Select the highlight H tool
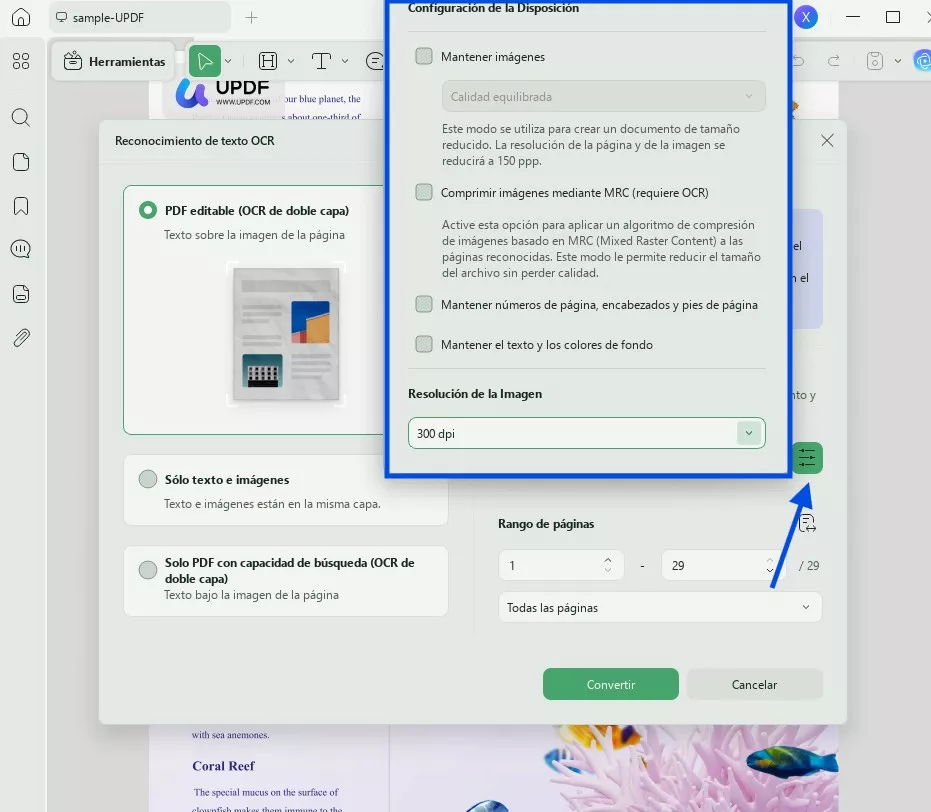Screen dimensions: 931x812 click(268, 61)
